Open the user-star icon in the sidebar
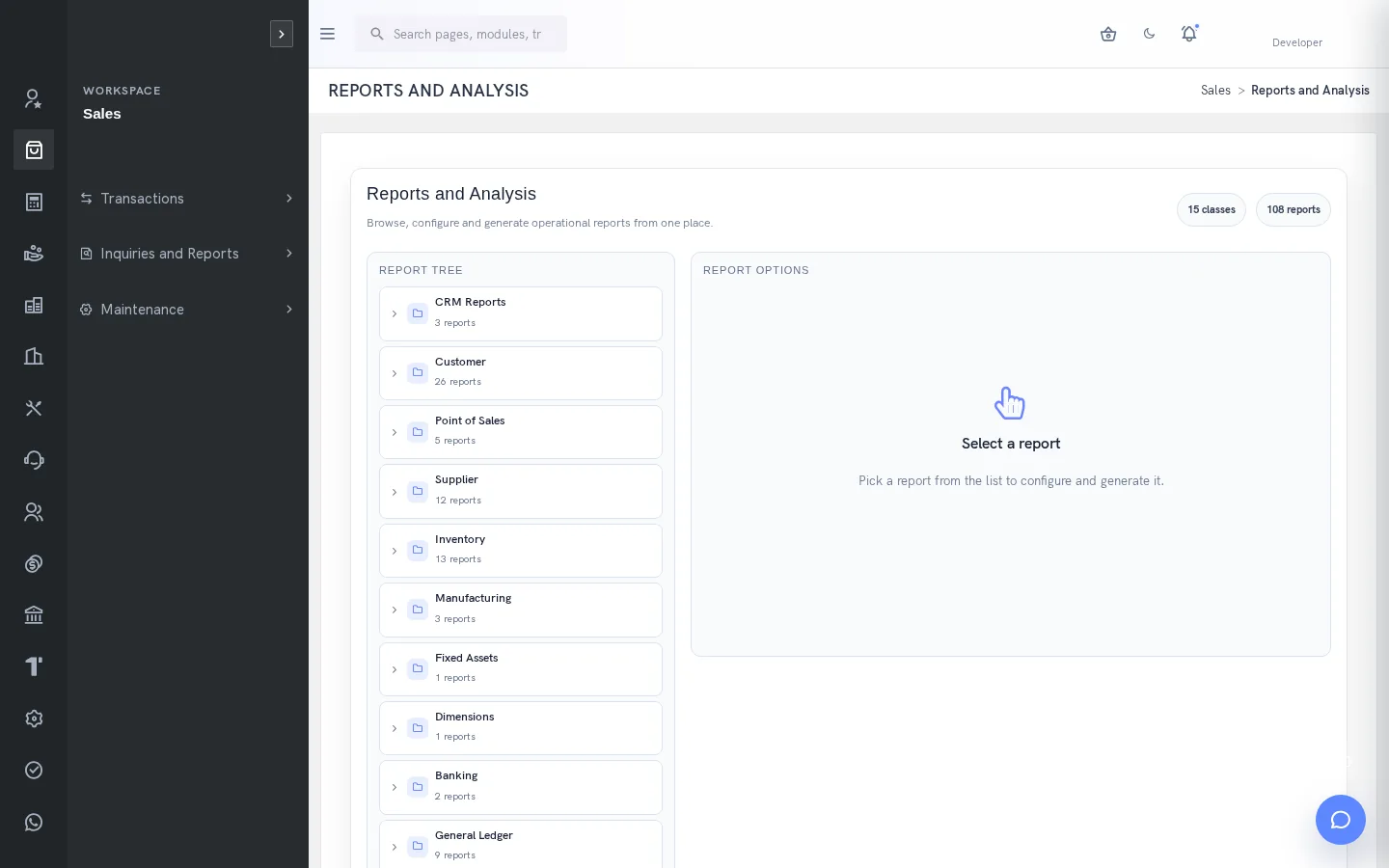The image size is (1389, 868). point(34,98)
